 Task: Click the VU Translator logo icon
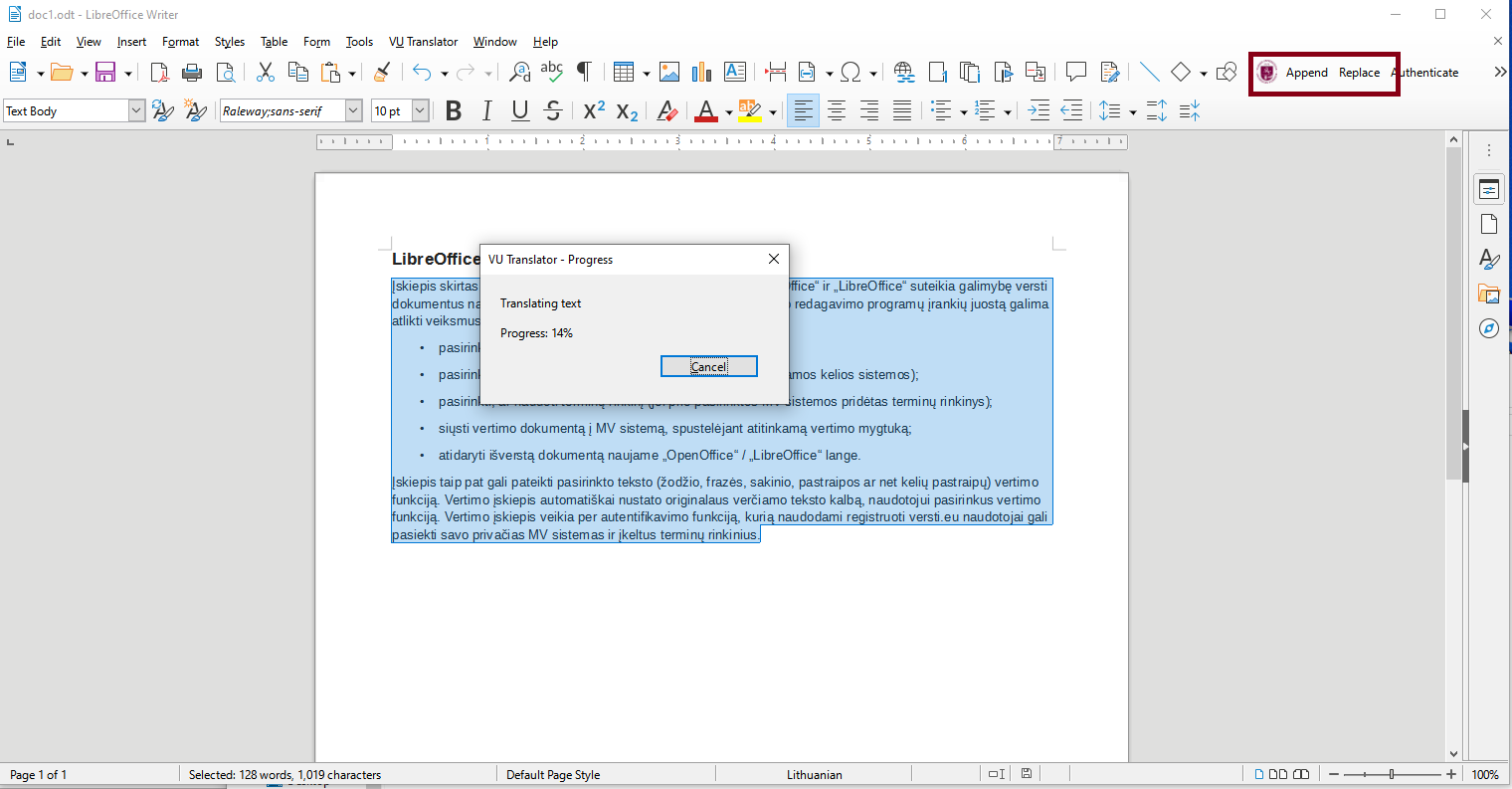1267,73
